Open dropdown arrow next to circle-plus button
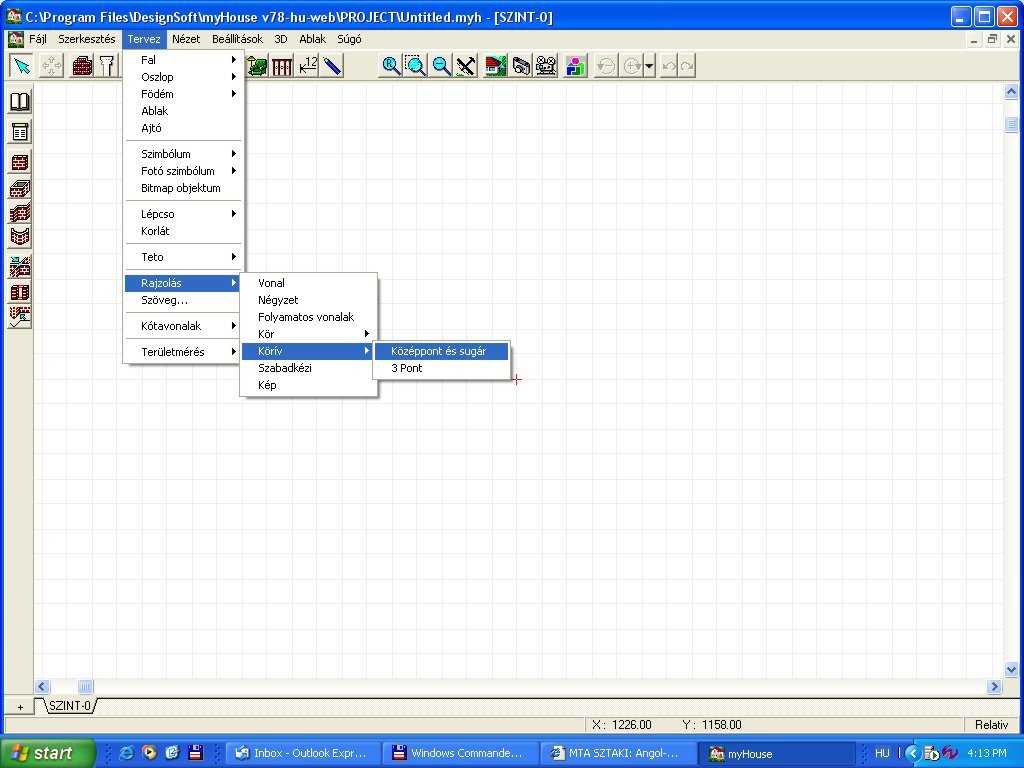 (x=649, y=66)
